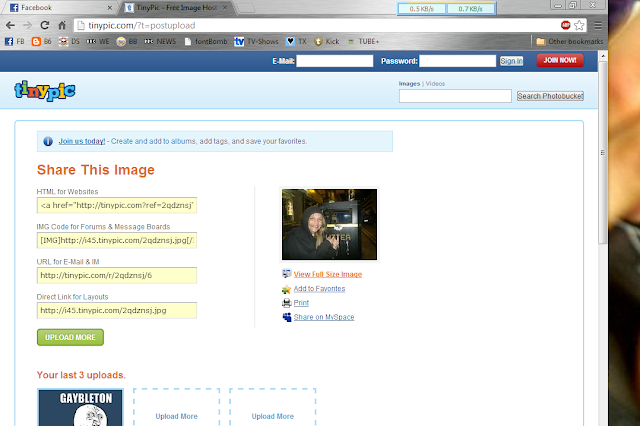Open the GAYBLETON upload thumbnail
640x426 pixels.
[x=80, y=407]
